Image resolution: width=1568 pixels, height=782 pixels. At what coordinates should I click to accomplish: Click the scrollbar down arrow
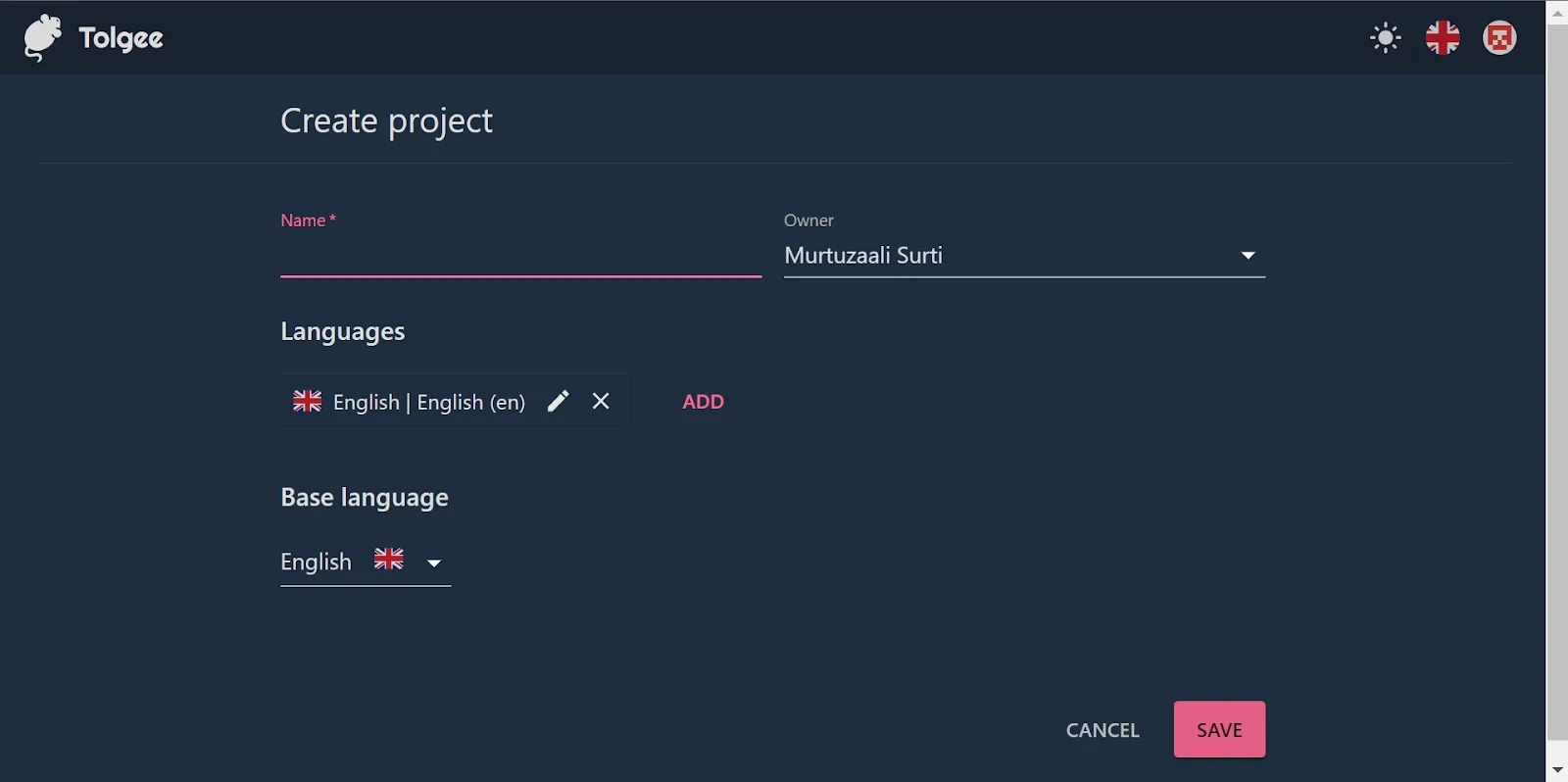1557,770
